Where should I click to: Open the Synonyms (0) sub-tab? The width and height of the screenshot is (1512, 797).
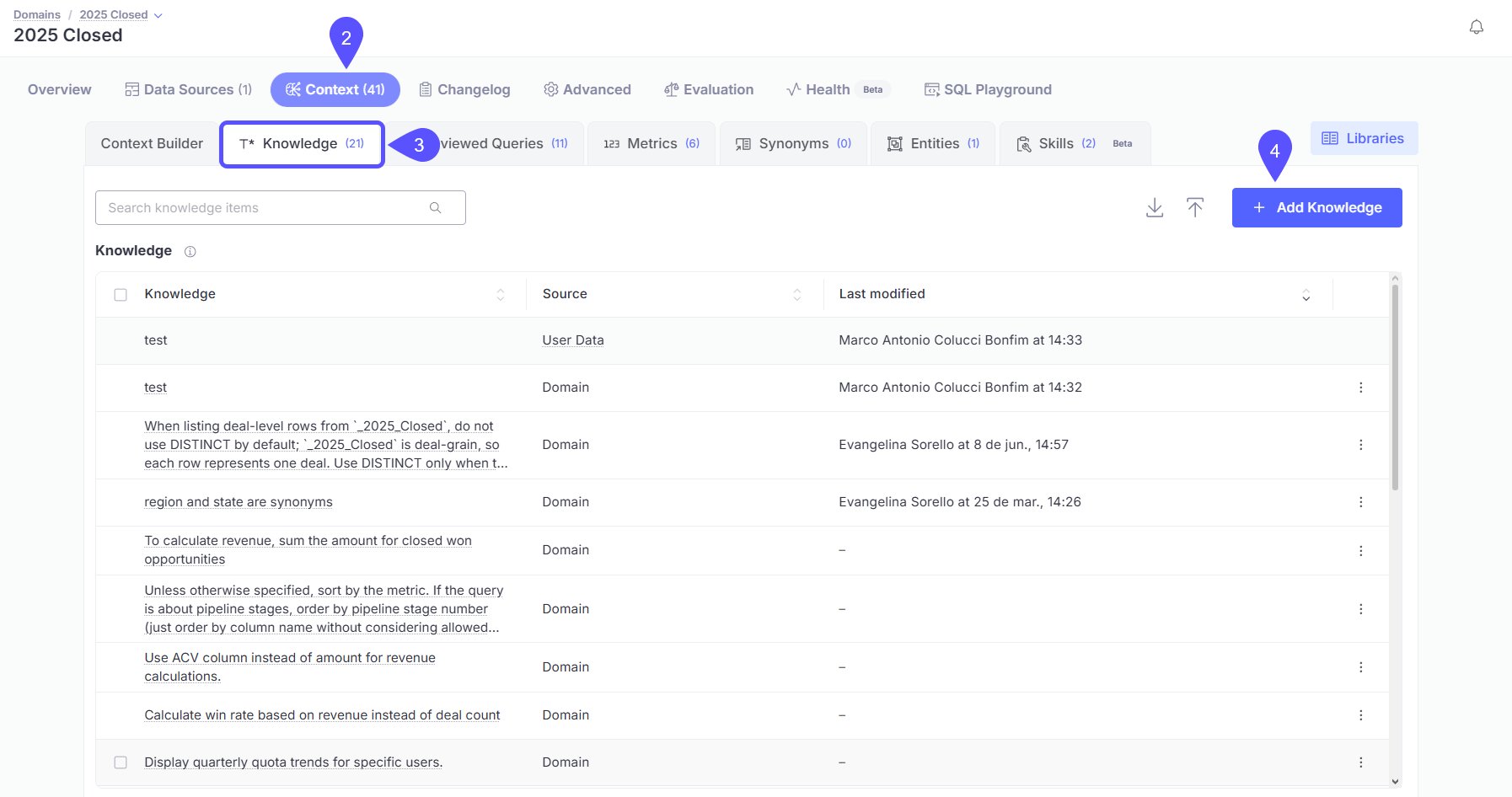(793, 144)
